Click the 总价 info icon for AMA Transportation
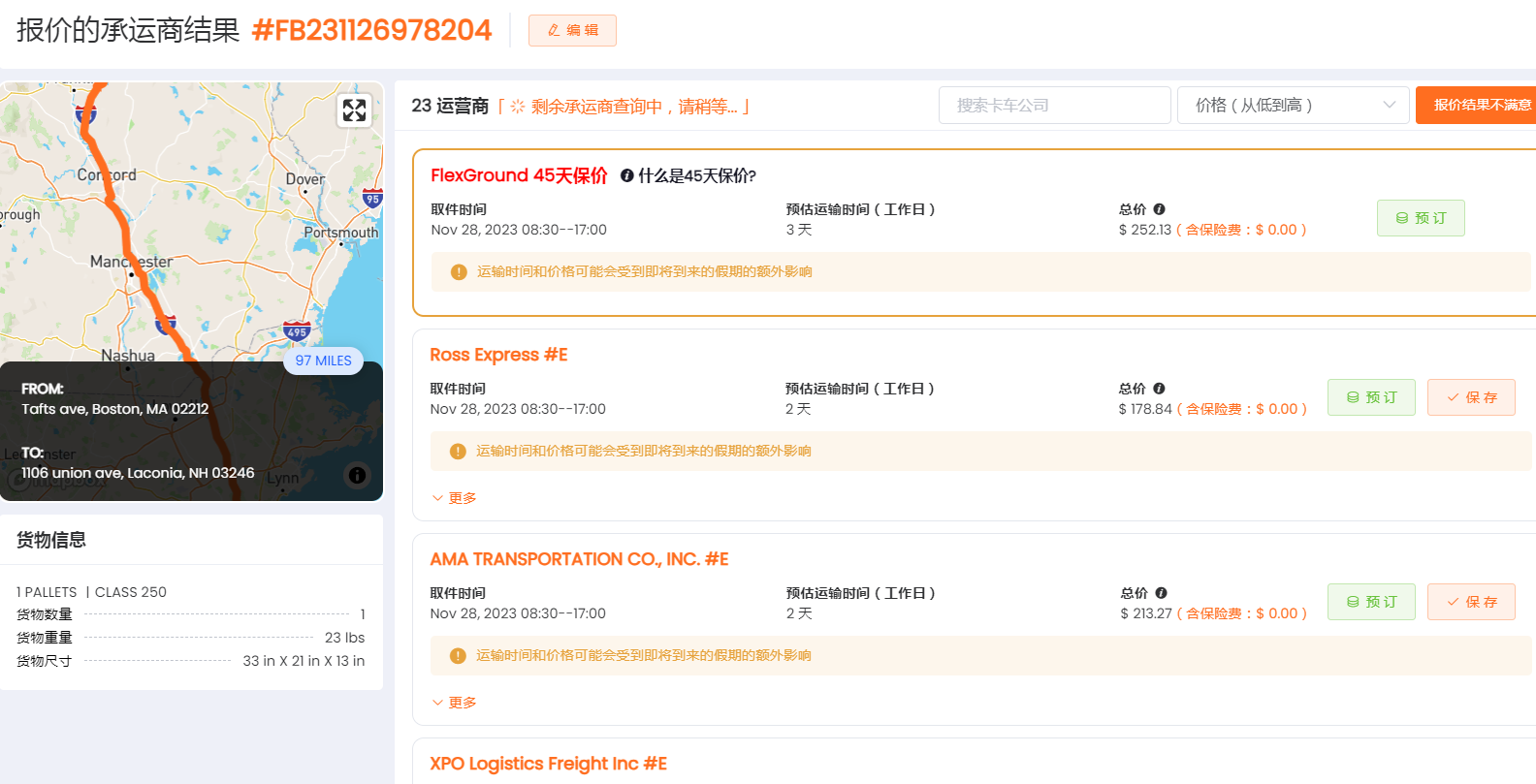The image size is (1536, 784). coord(1161,593)
